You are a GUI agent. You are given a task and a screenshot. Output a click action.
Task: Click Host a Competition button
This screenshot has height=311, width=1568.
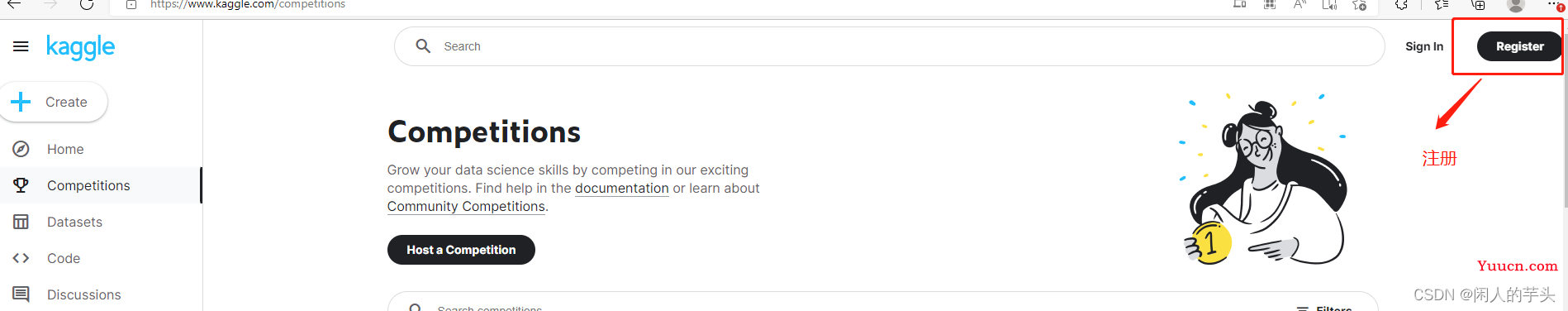(461, 250)
